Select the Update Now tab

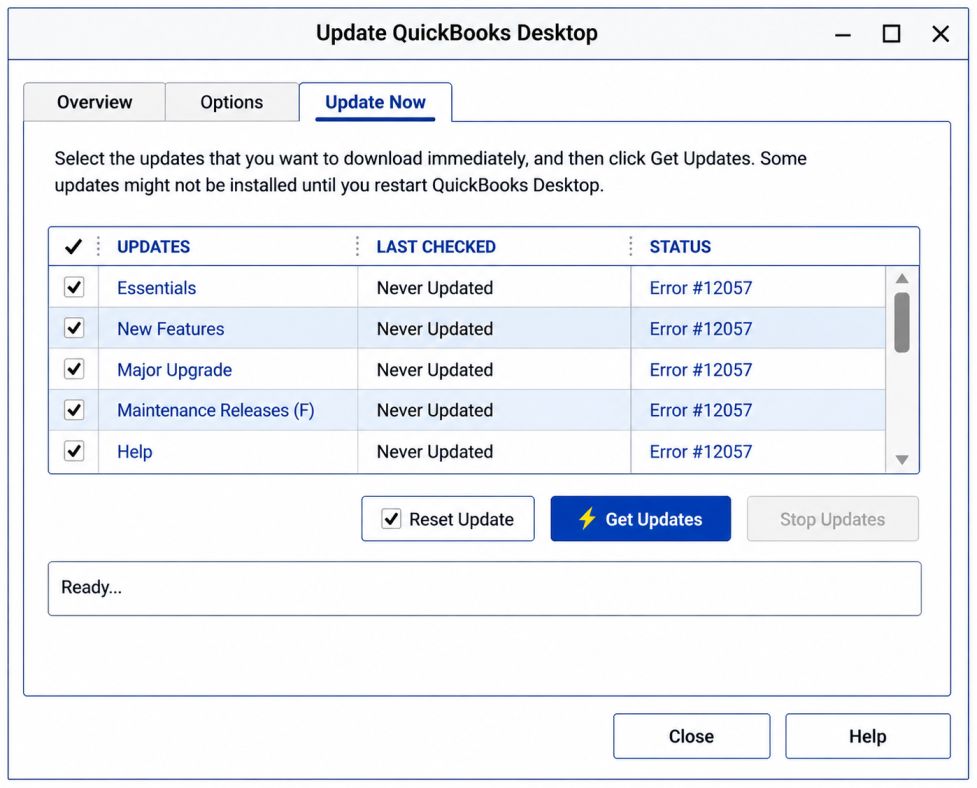click(375, 102)
